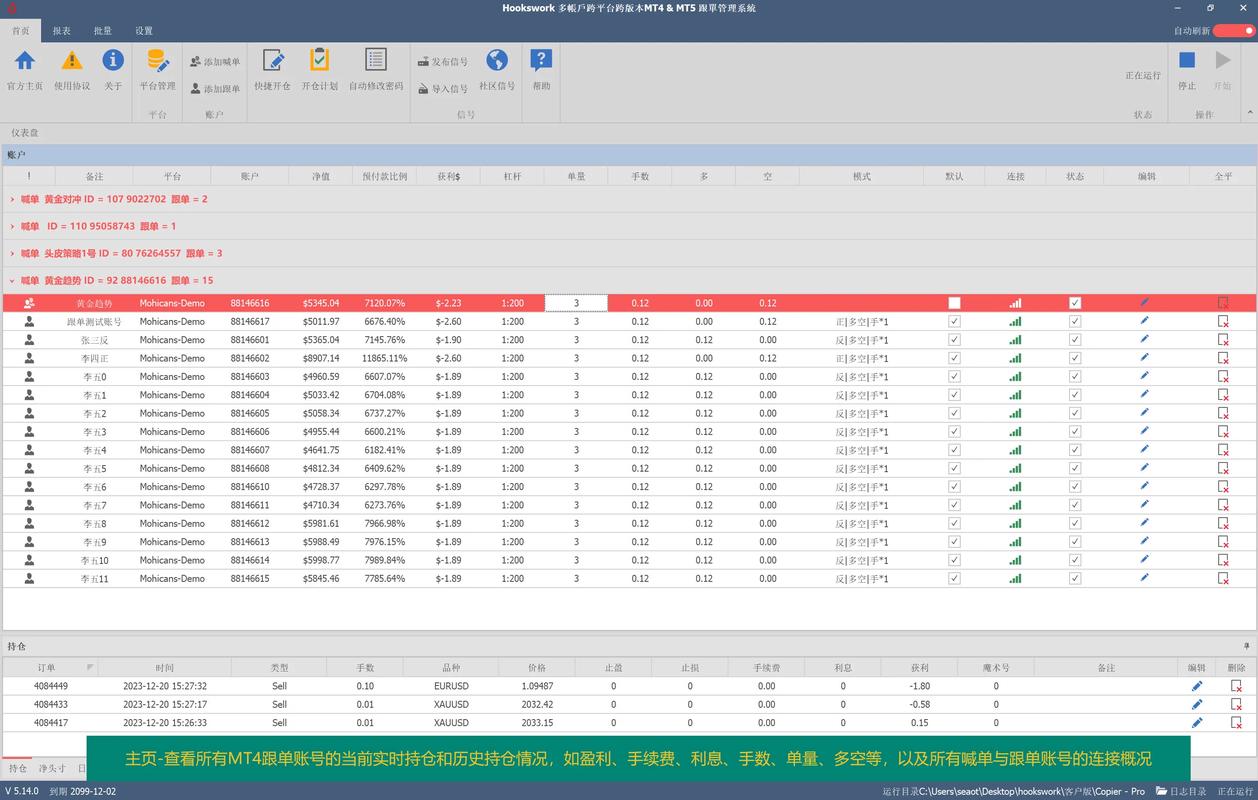Viewport: 1258px width, 800px height.
Task: Toggle 状态 checkbox for 黄金趋势 row
Action: pos(1075,303)
